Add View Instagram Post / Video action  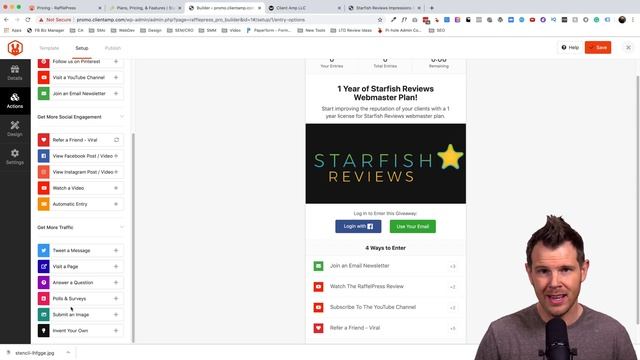(116, 172)
